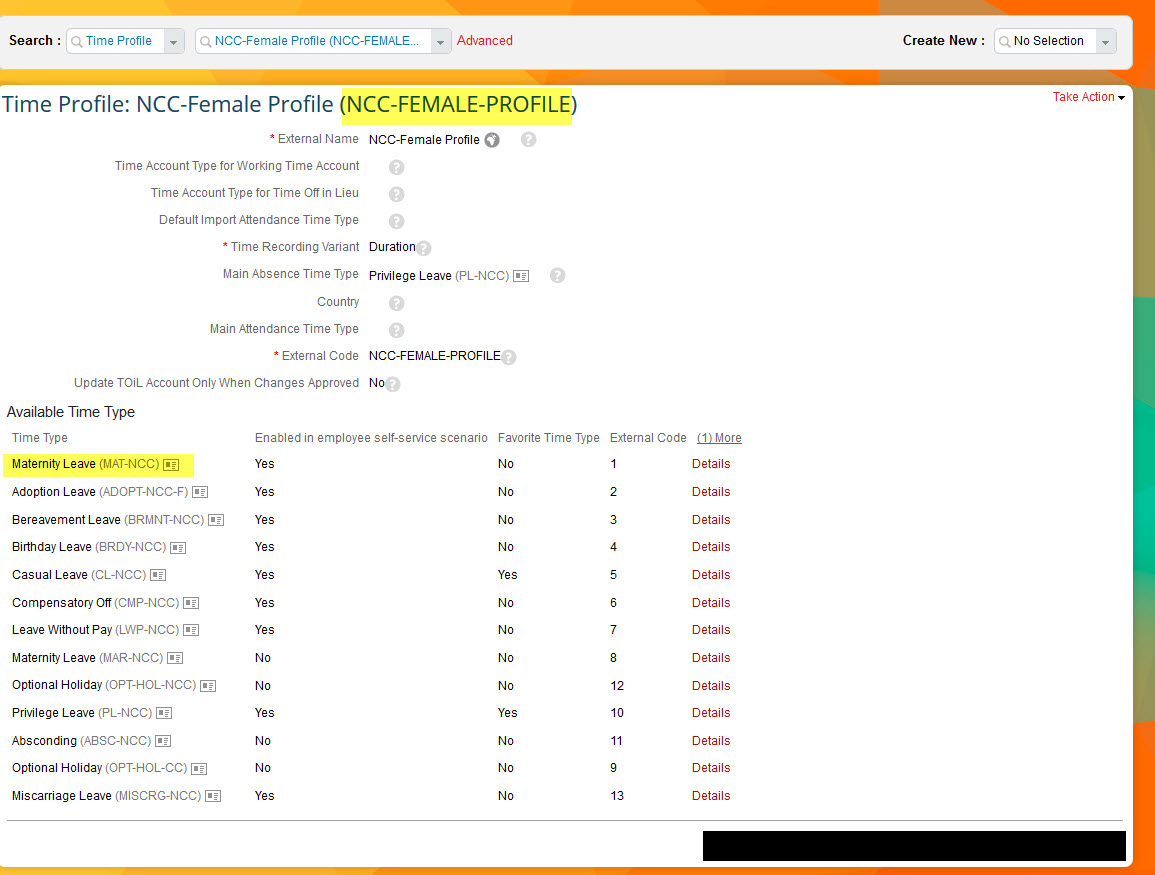This screenshot has width=1155, height=875.
Task: Open quickcard icon for Maternity Leave (MAT-NCC)
Action: [171, 465]
